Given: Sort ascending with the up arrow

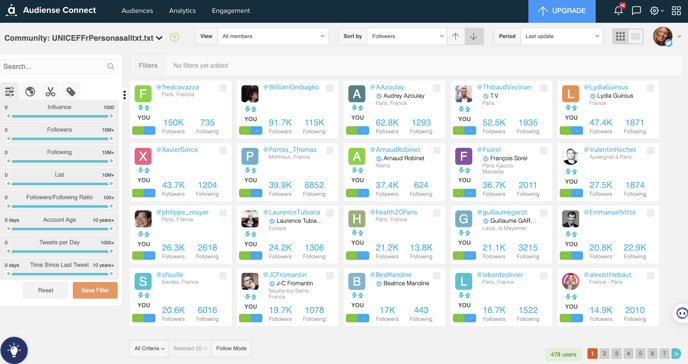Looking at the screenshot, I should coord(455,36).
